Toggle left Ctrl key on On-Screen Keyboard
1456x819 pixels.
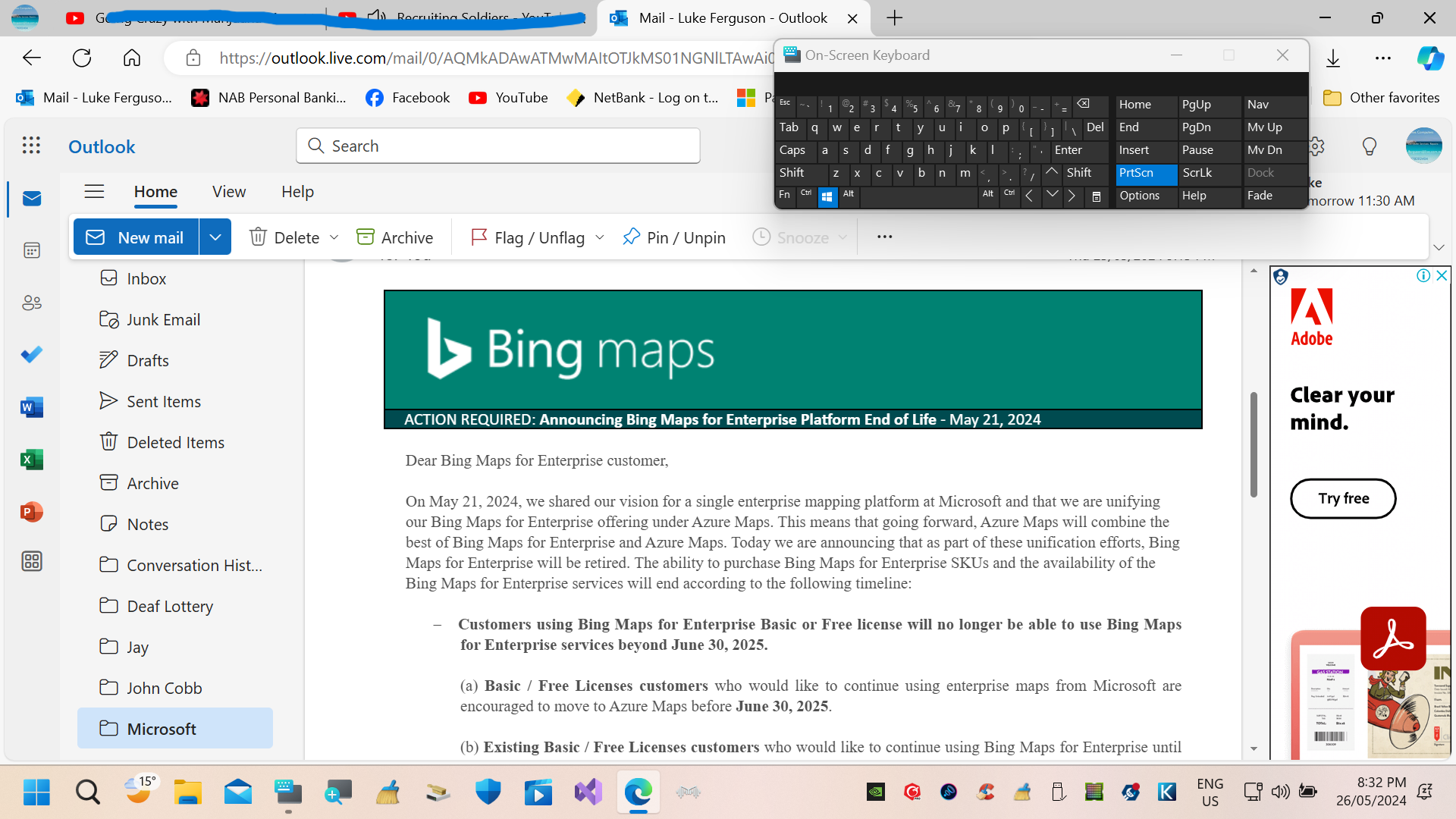[806, 196]
